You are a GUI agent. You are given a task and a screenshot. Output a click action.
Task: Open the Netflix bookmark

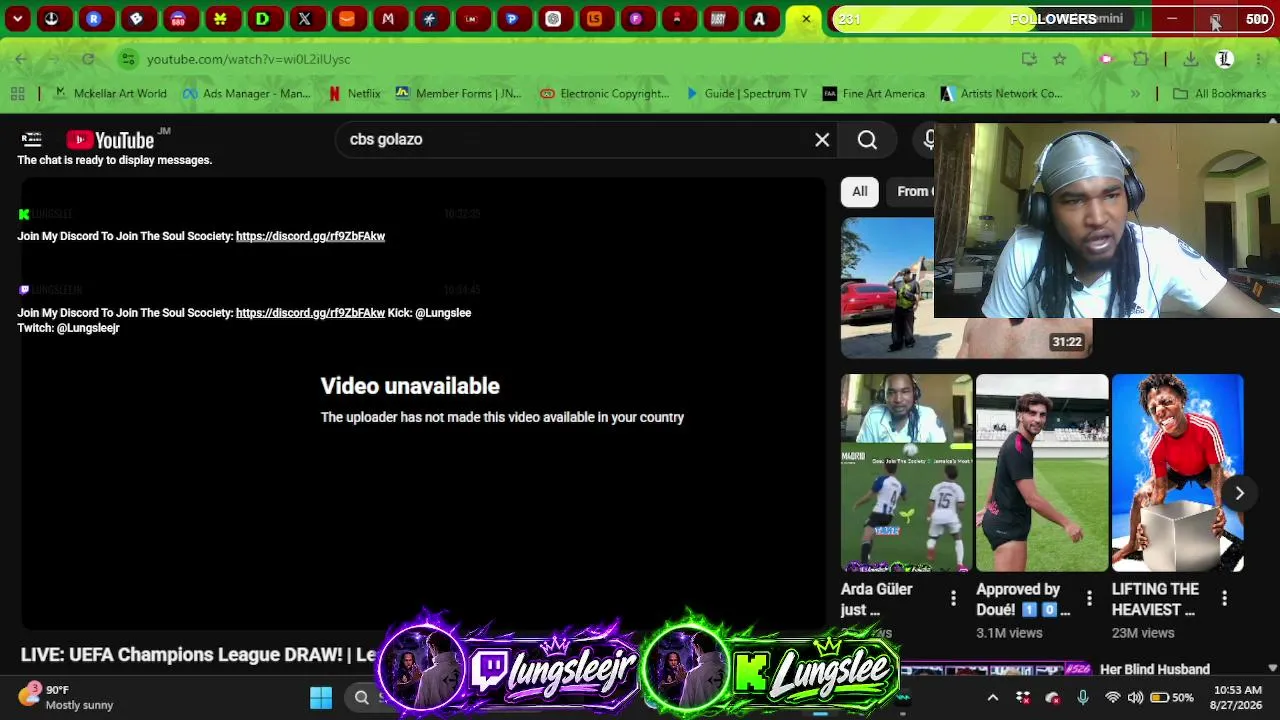click(354, 94)
